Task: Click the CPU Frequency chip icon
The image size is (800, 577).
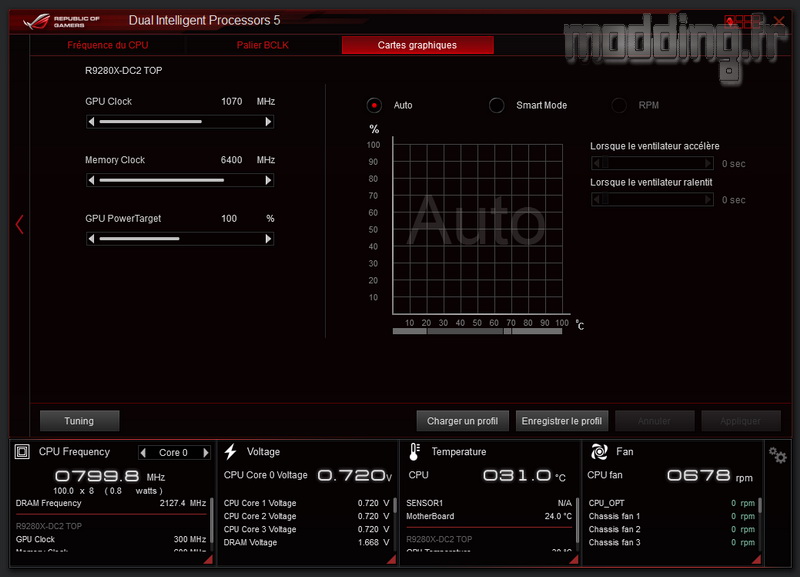Action: coord(22,451)
